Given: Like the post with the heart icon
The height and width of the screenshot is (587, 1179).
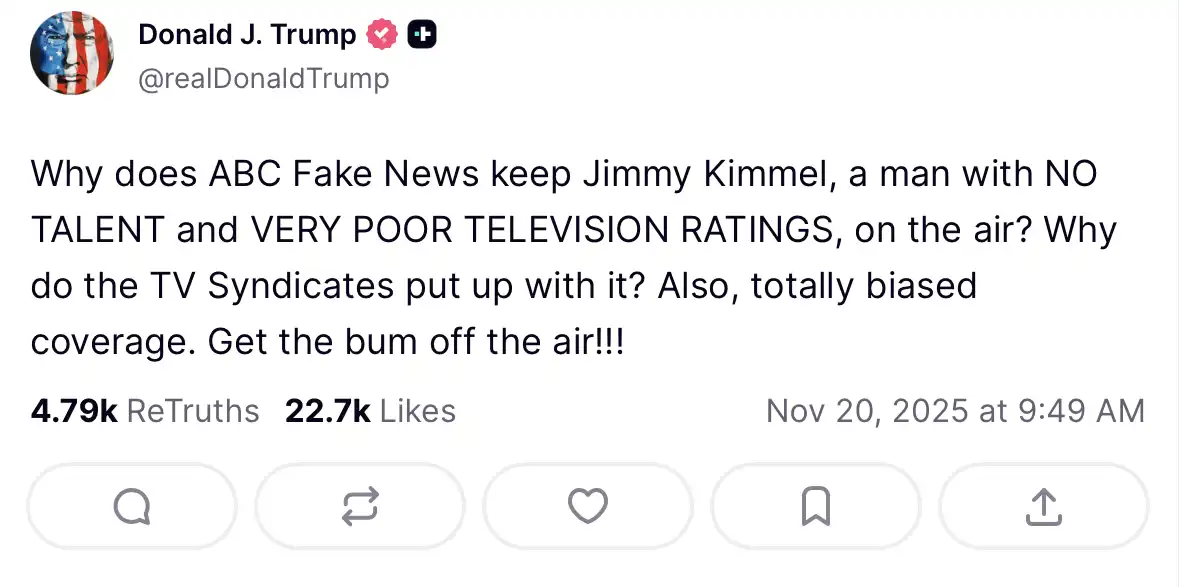Looking at the screenshot, I should [x=588, y=507].
